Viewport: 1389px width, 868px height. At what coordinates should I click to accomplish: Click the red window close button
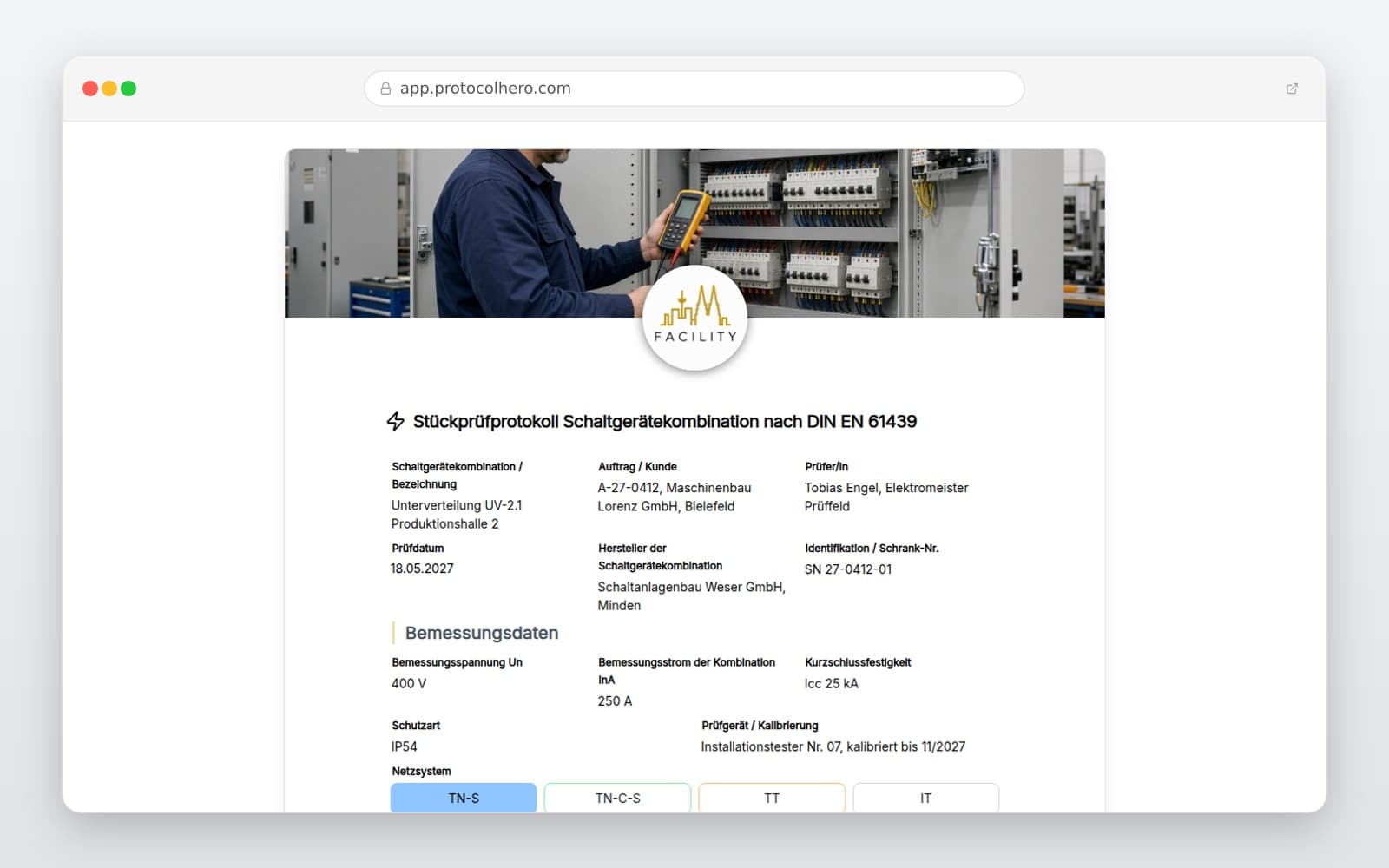click(90, 89)
